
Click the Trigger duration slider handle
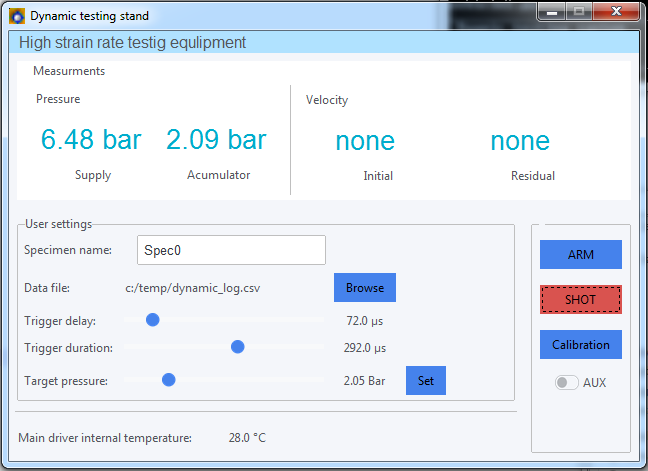[x=238, y=347]
